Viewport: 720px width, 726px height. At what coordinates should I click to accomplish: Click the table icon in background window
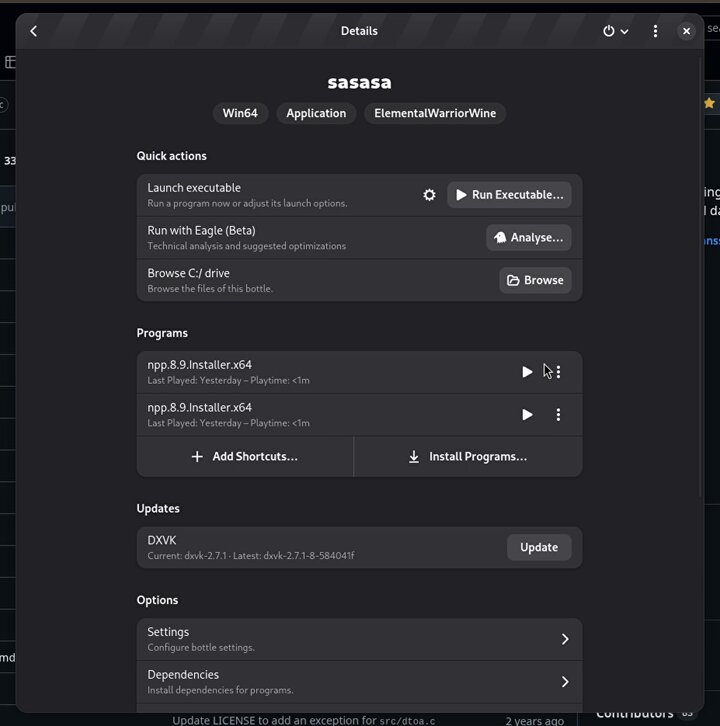(10, 62)
